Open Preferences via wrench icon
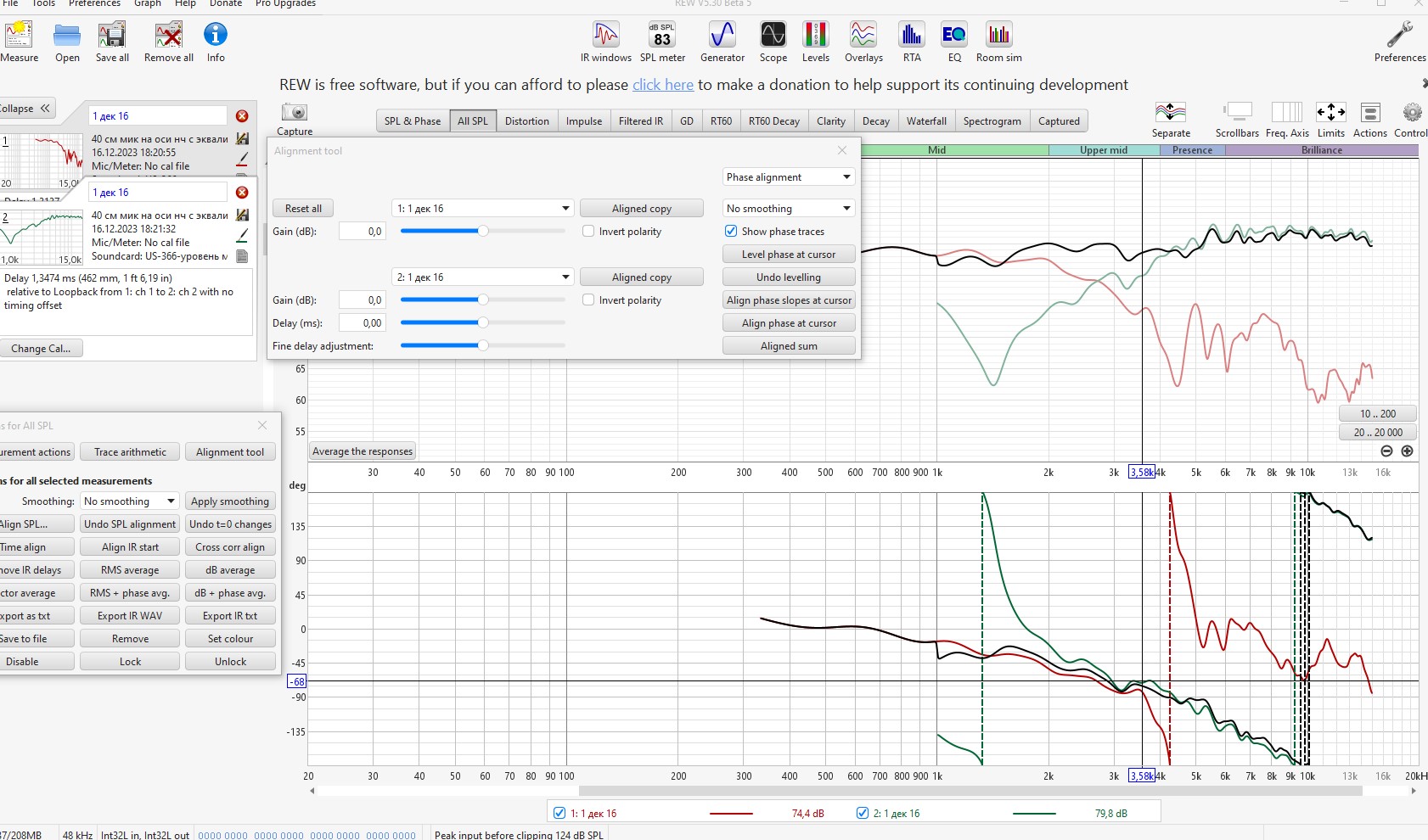Viewport: 1428px width, 840px height. pos(1400,36)
